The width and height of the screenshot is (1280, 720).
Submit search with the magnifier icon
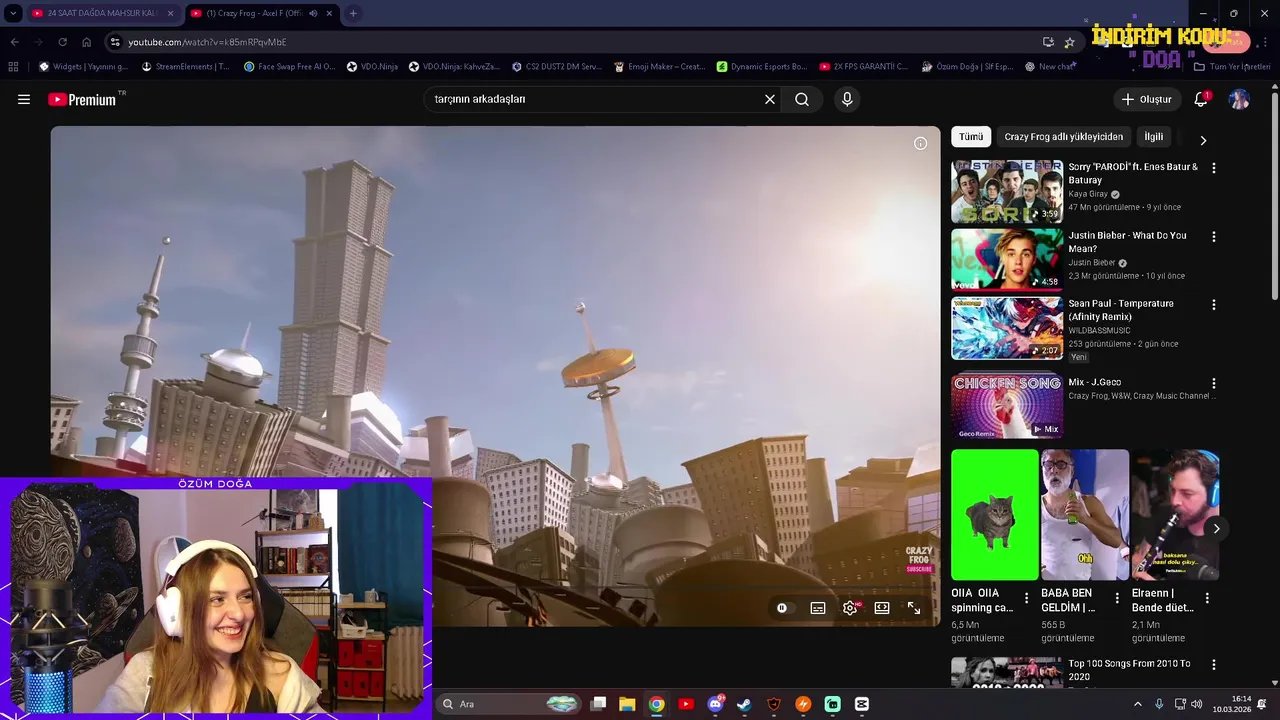[802, 99]
